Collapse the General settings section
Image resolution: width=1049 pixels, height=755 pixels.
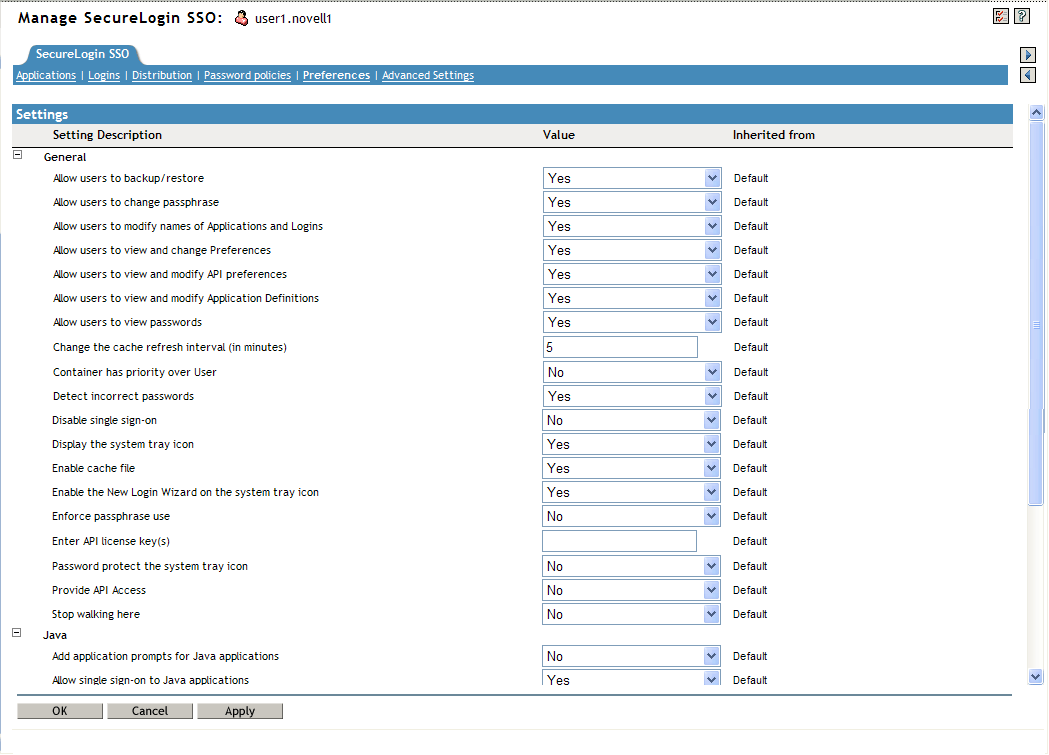click(x=15, y=156)
